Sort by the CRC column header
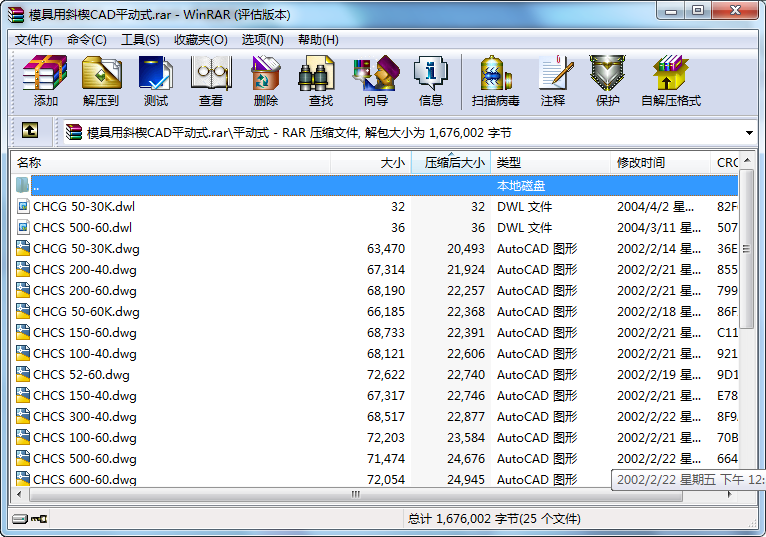 (724, 163)
